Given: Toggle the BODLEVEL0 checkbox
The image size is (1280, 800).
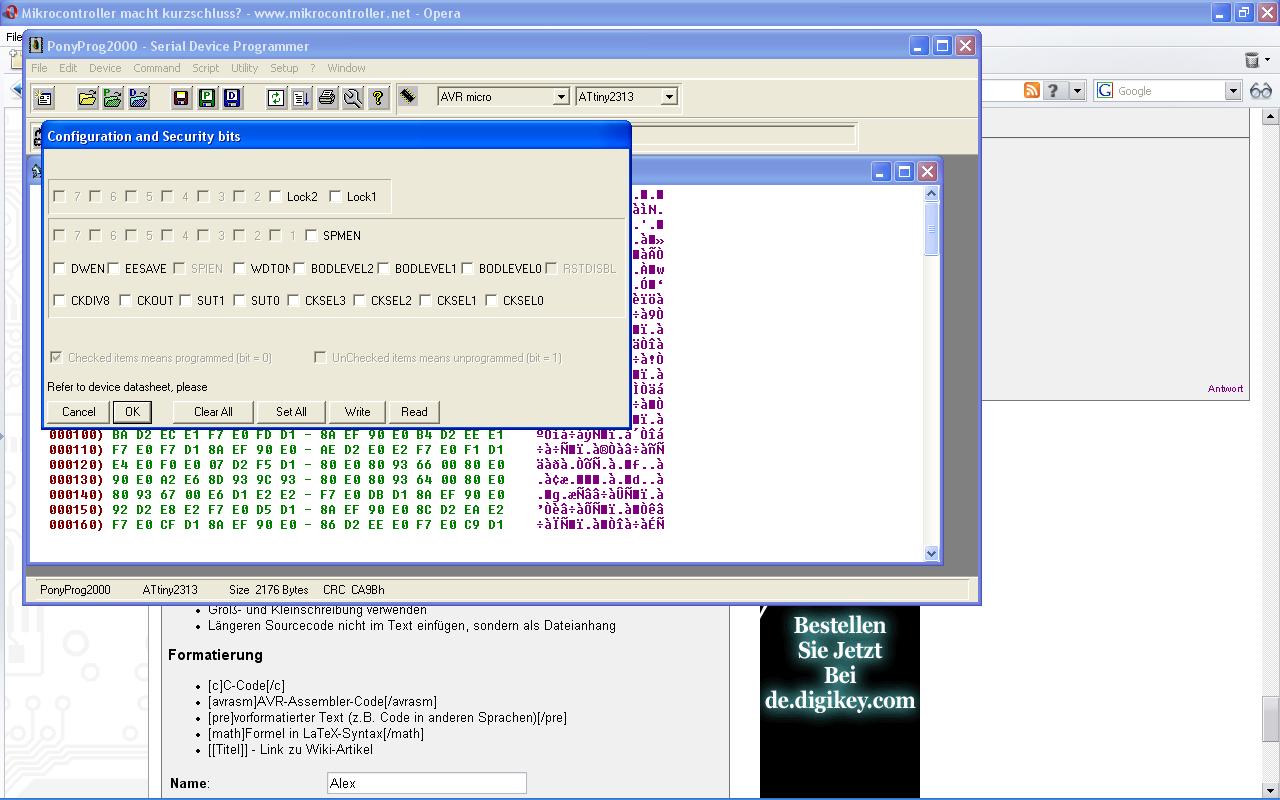Looking at the screenshot, I should coord(467,269).
